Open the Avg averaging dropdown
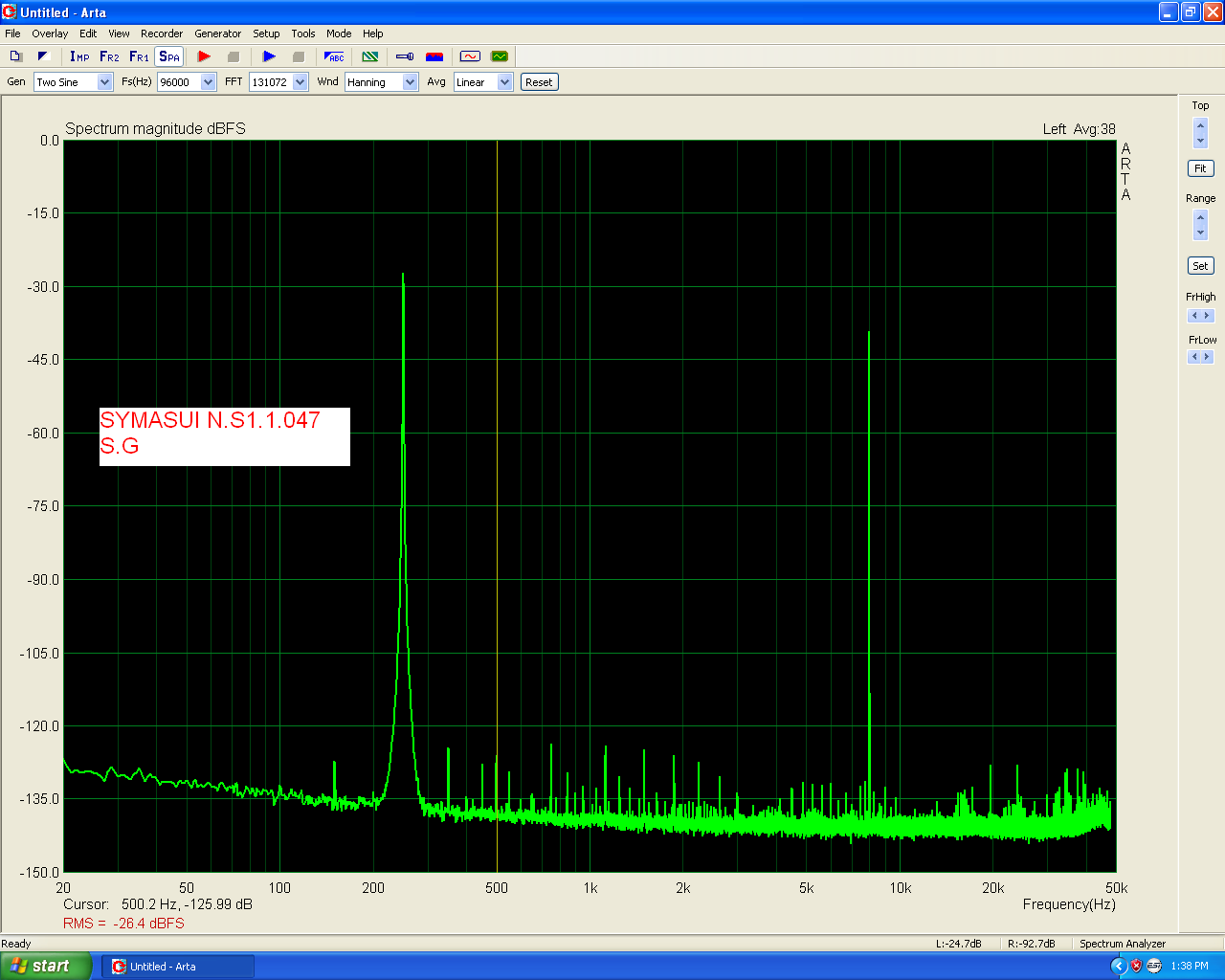1225x980 pixels. pos(505,82)
